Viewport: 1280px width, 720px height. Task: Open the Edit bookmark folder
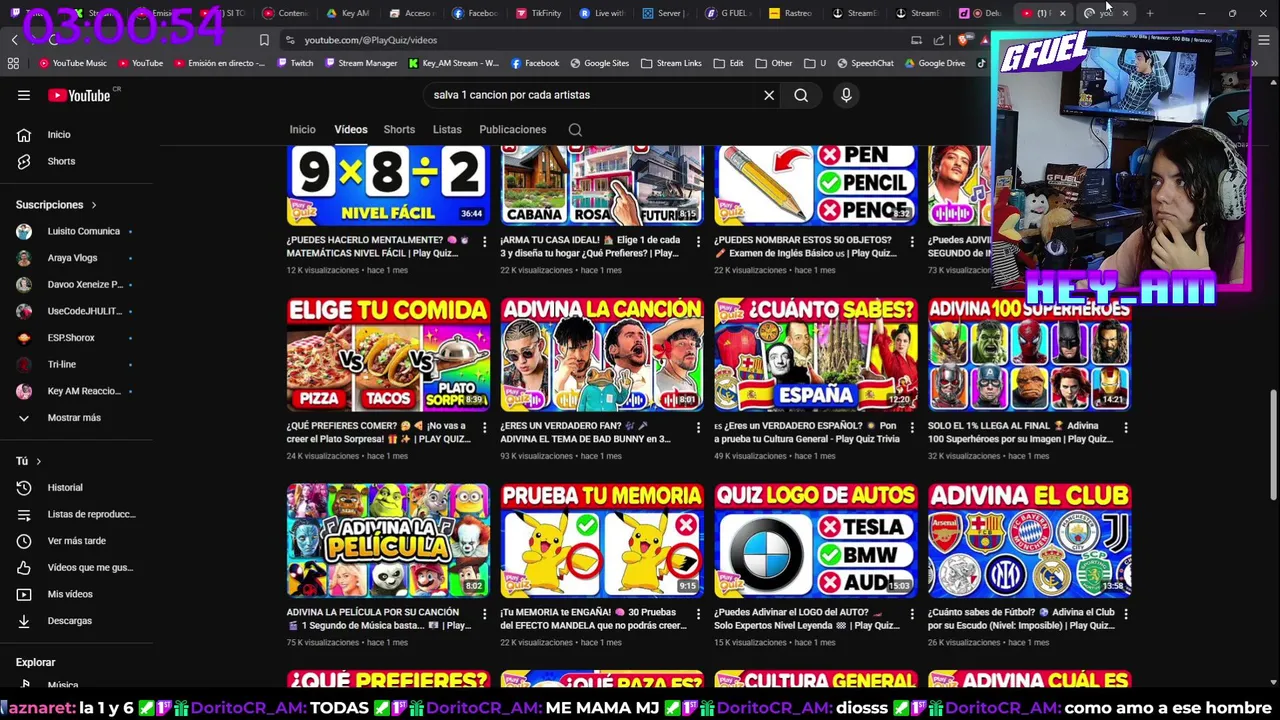point(728,63)
